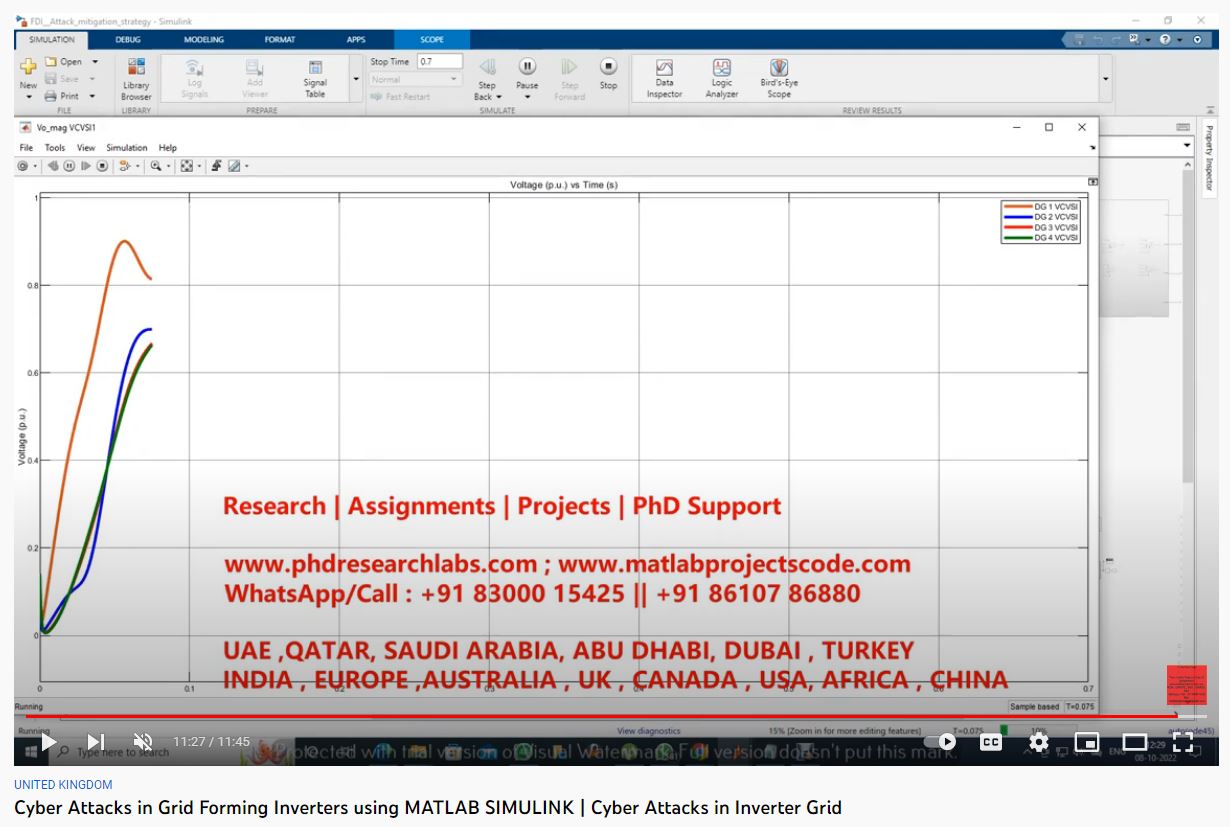This screenshot has height=827, width=1230.
Task: Launch the Logic Analyzer
Action: 721,76
